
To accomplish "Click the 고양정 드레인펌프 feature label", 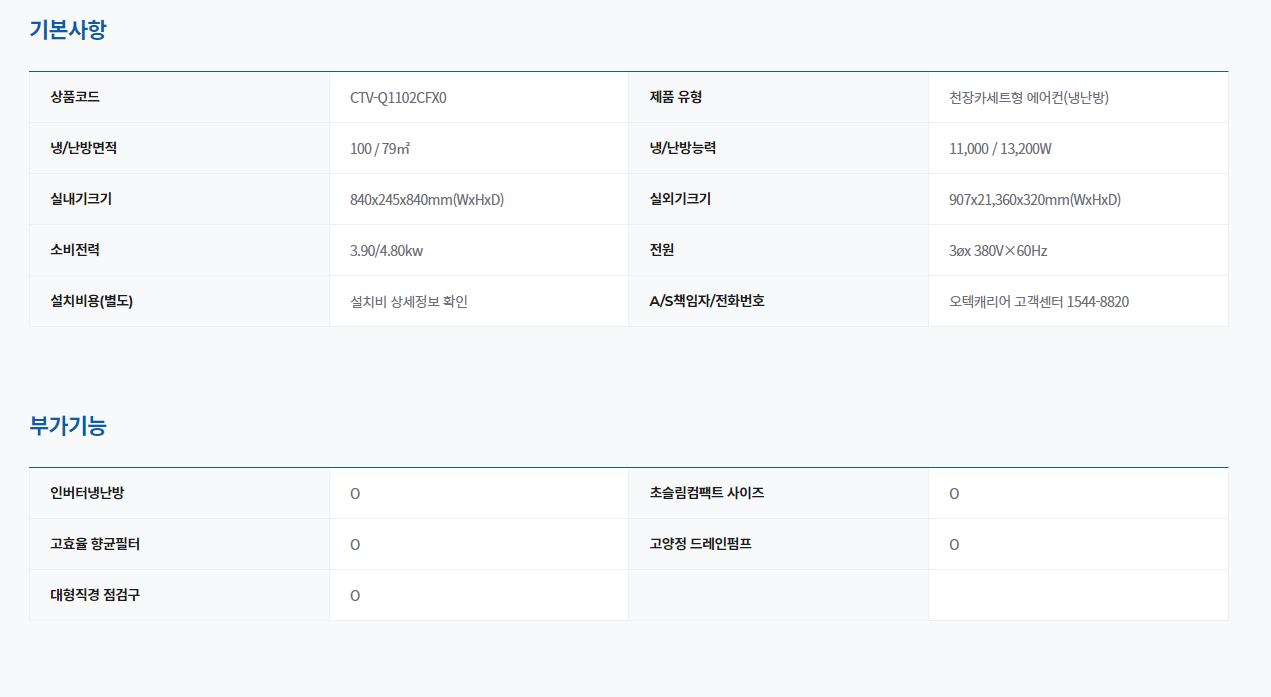I will click(x=700, y=544).
